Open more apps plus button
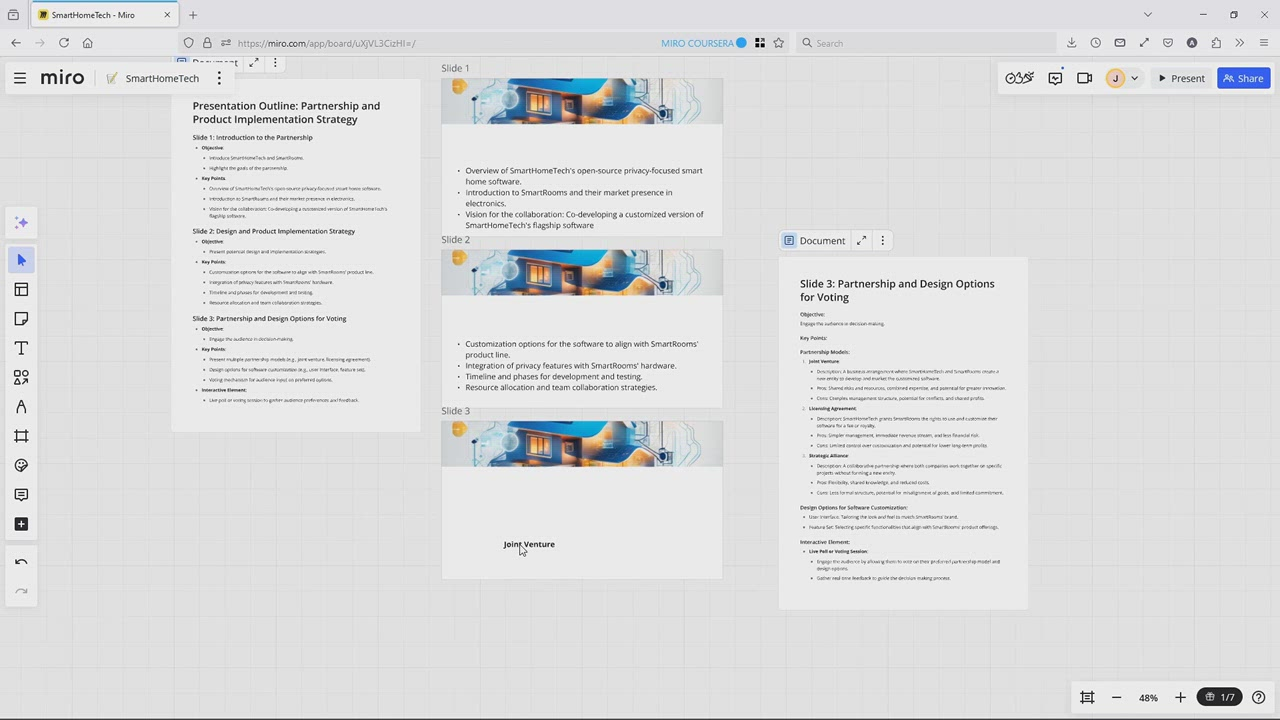Viewport: 1280px width, 720px height. (21, 524)
